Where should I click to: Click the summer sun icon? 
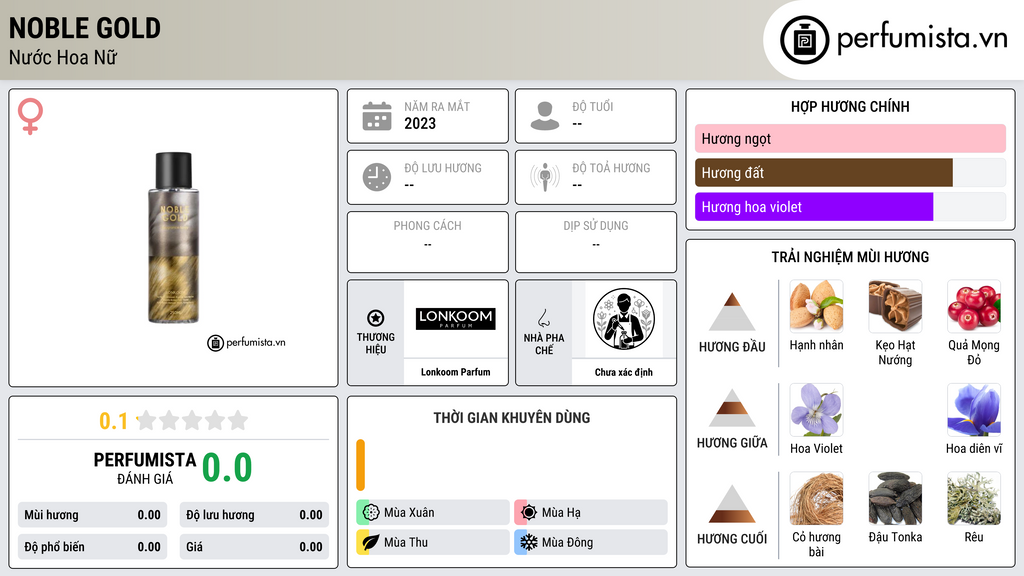click(x=529, y=513)
